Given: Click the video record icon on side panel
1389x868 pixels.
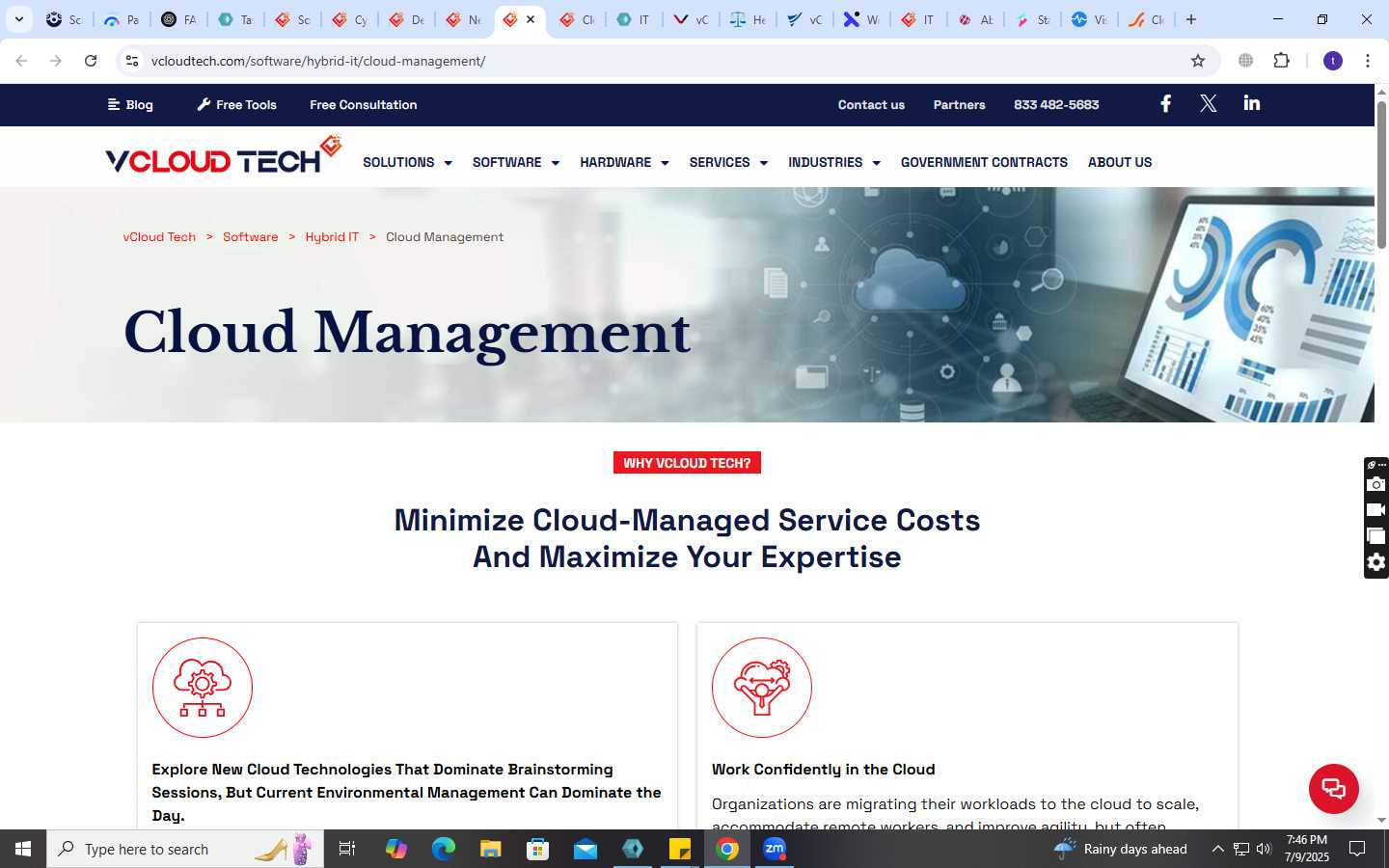Looking at the screenshot, I should pos(1376,510).
